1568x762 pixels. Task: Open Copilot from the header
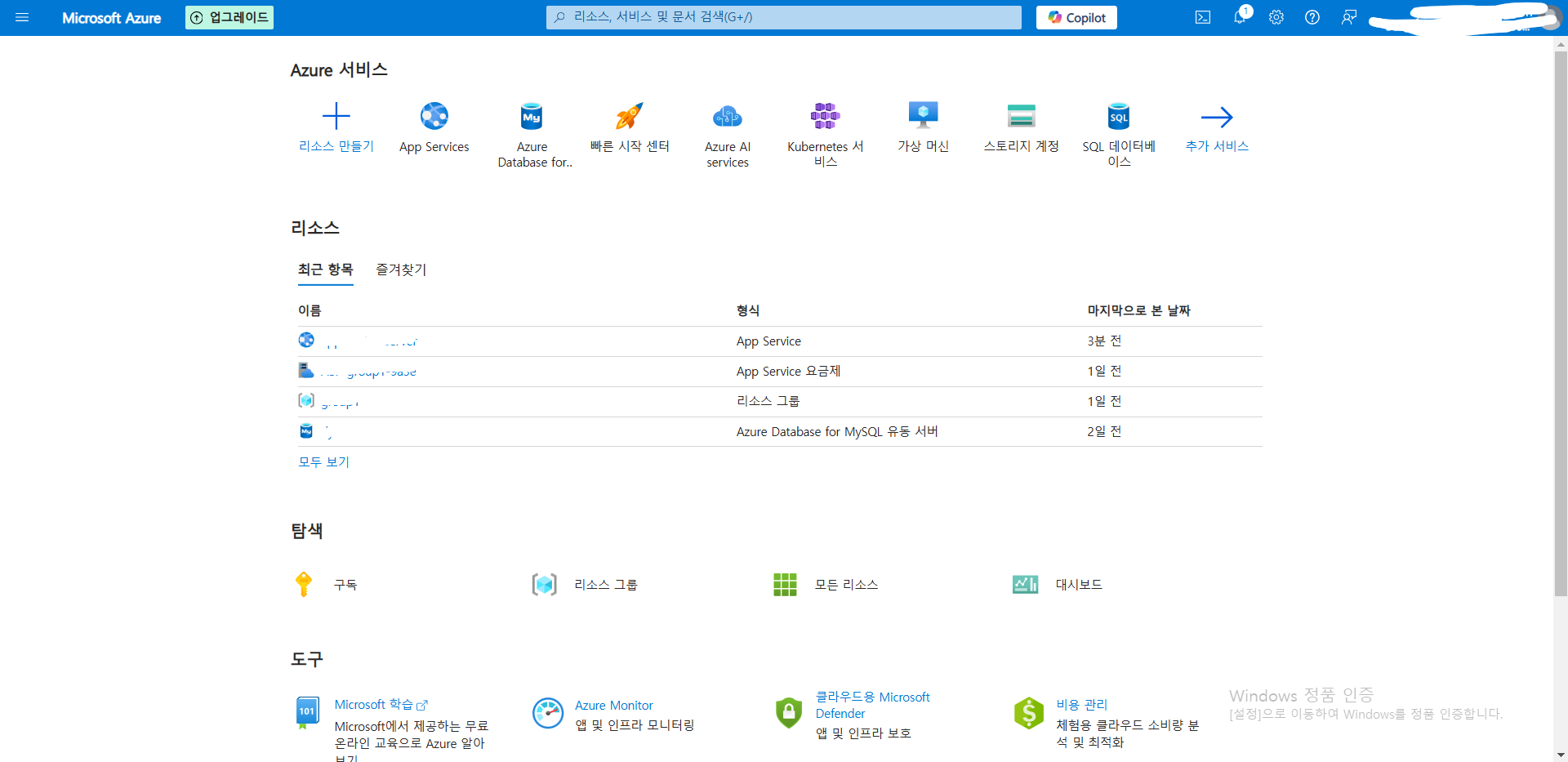[1076, 17]
